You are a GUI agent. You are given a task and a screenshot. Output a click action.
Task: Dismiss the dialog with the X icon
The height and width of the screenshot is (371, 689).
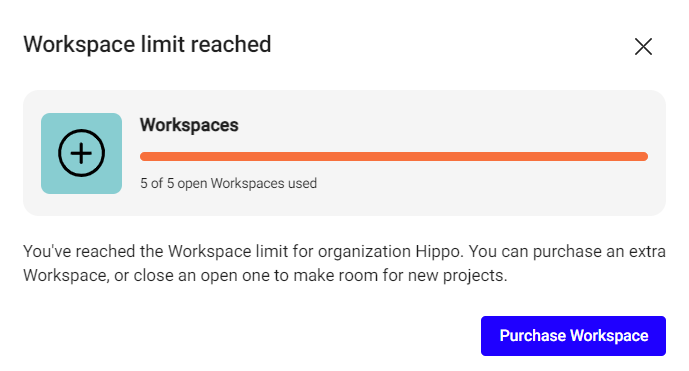click(643, 46)
